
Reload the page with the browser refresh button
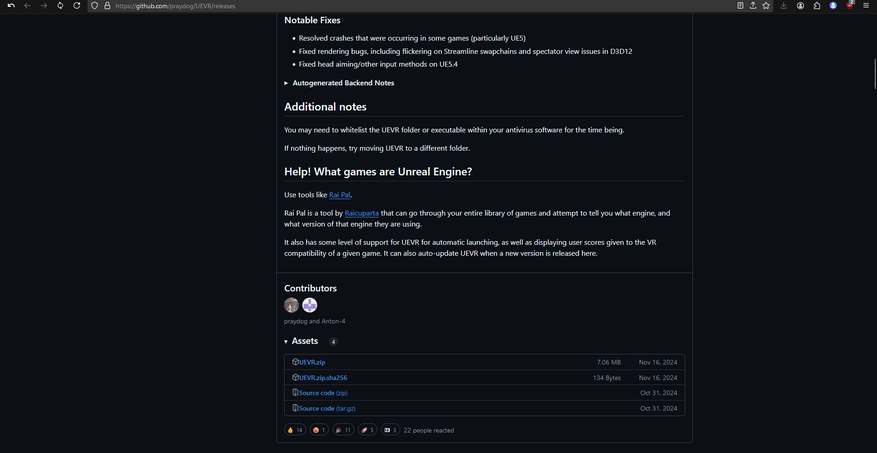[77, 6]
